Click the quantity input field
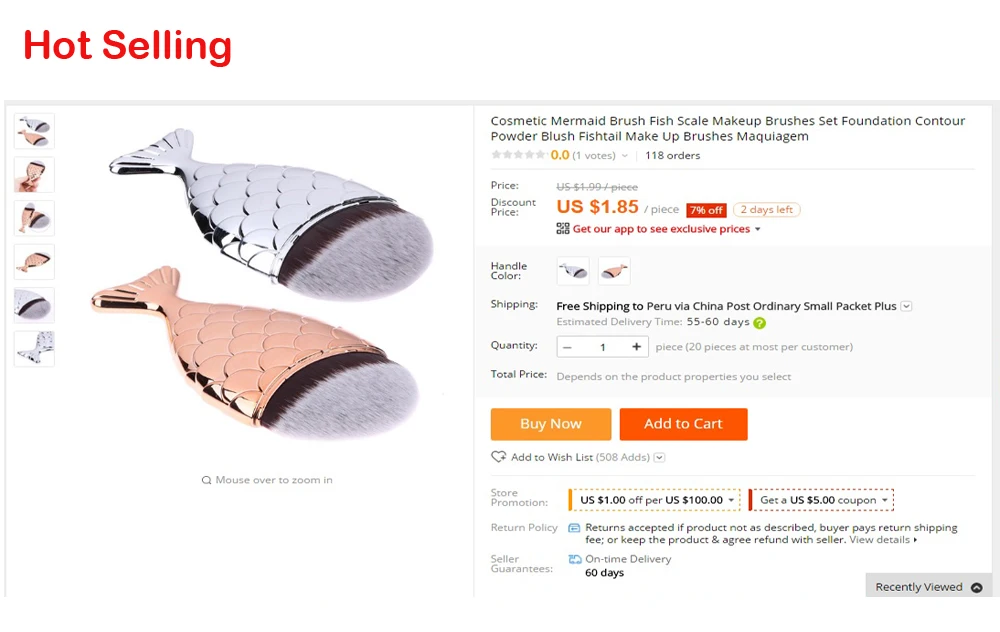This screenshot has width=1000, height=632. coord(602,347)
